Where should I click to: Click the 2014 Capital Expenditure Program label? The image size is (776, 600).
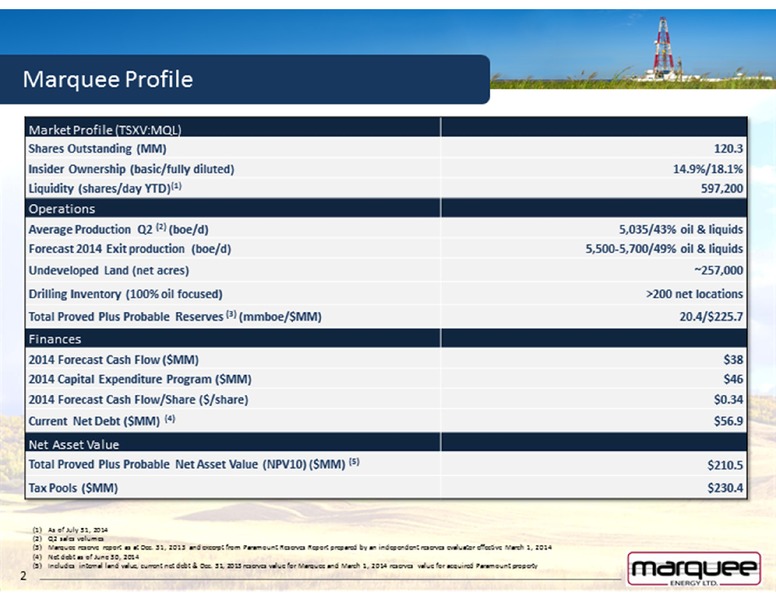click(140, 379)
